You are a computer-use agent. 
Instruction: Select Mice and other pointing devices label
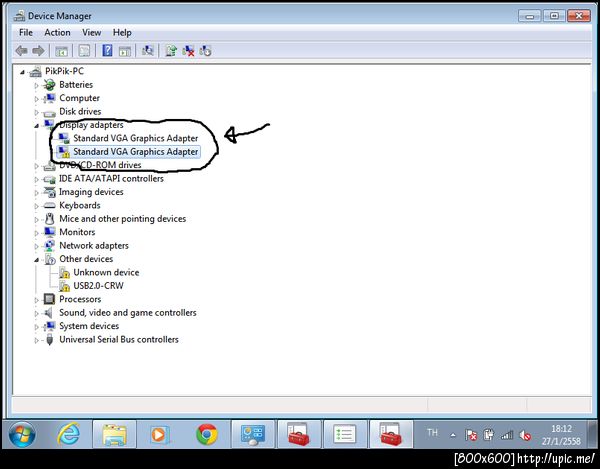coord(122,219)
